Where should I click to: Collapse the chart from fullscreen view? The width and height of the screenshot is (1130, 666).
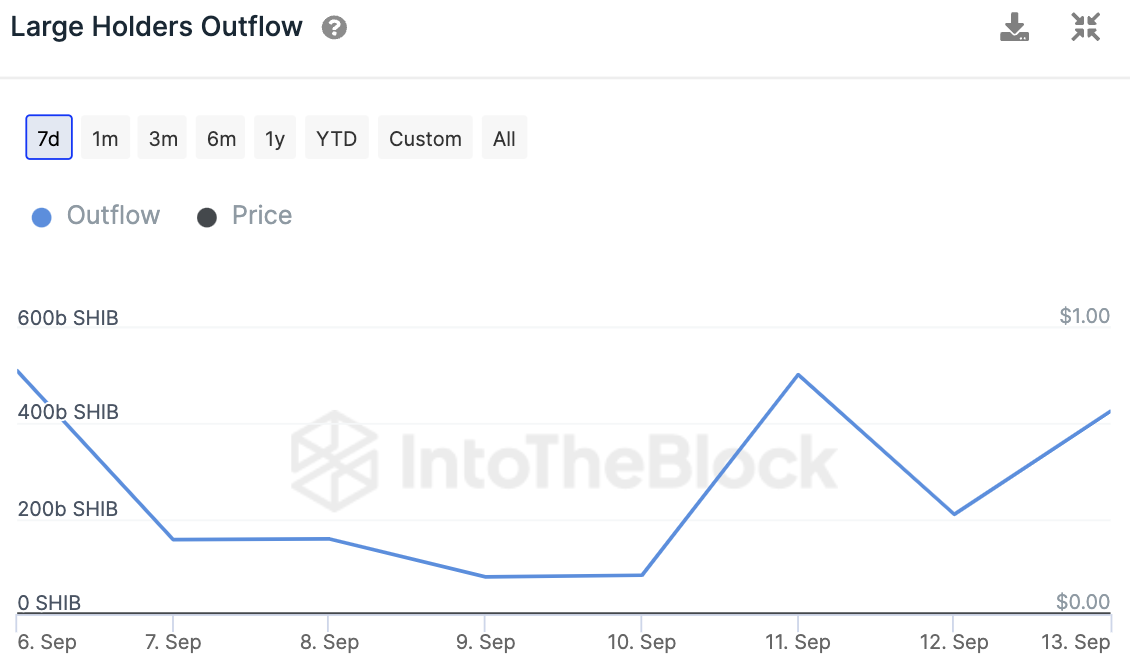click(x=1085, y=27)
